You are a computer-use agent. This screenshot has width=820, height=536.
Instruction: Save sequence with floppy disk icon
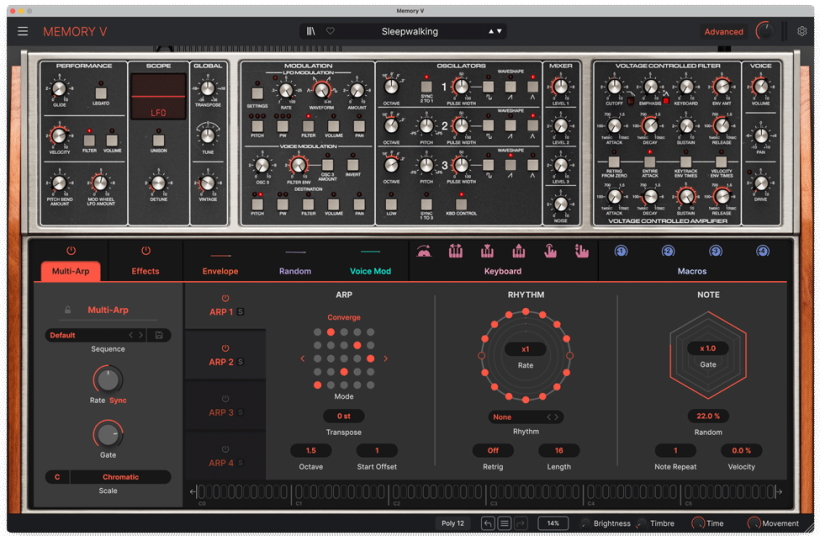point(159,335)
